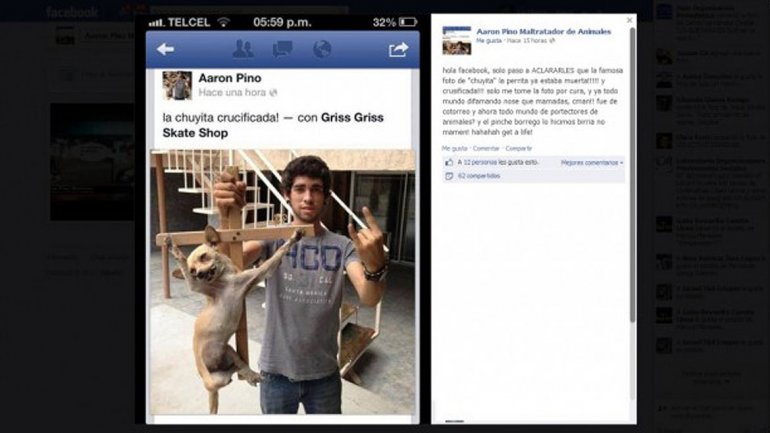The image size is (770, 433).
Task: Click the page profile thumbnail in the right panel
Action: pyautogui.click(x=457, y=40)
